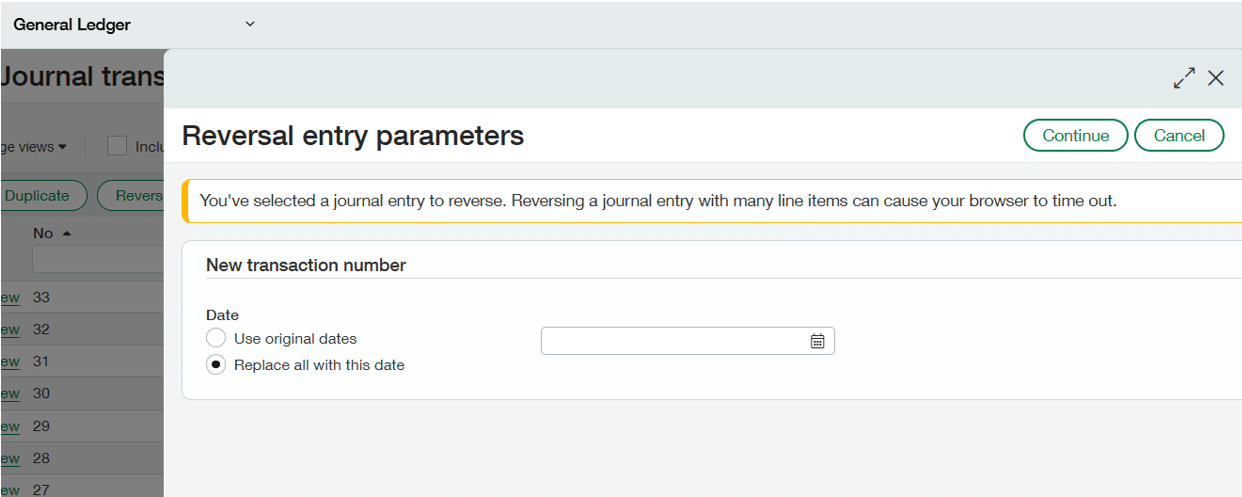Open View link for entry 29
This screenshot has width=1242, height=497.
coord(10,426)
